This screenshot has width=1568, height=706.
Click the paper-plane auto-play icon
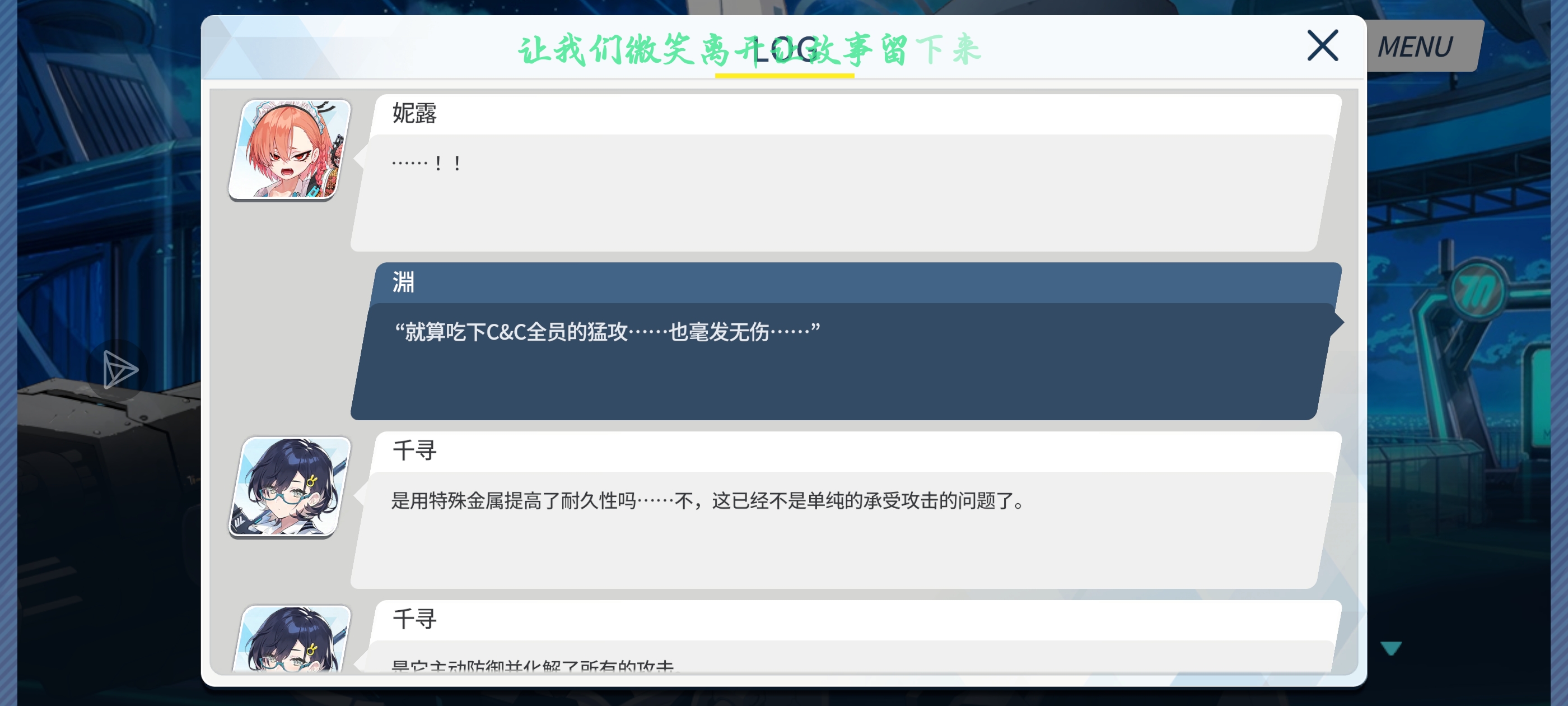pos(119,370)
